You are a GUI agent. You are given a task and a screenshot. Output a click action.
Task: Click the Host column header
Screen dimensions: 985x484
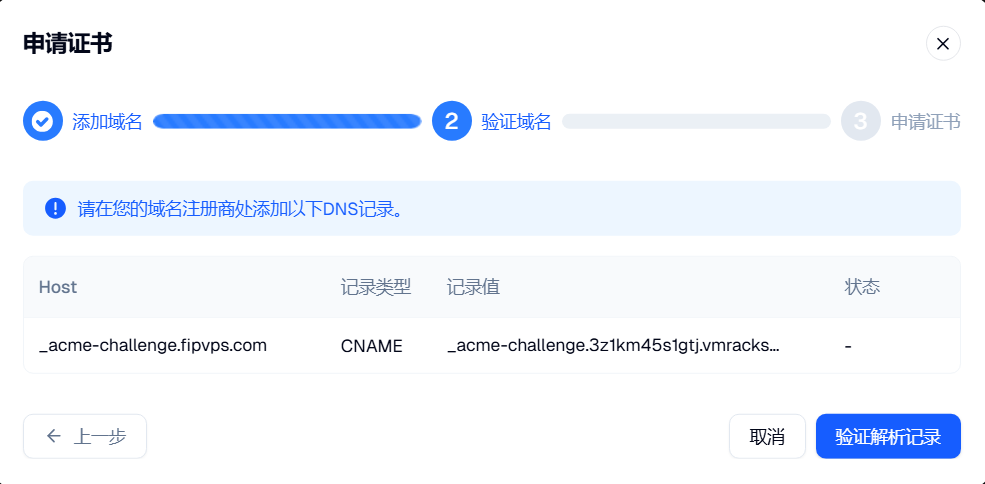click(58, 287)
